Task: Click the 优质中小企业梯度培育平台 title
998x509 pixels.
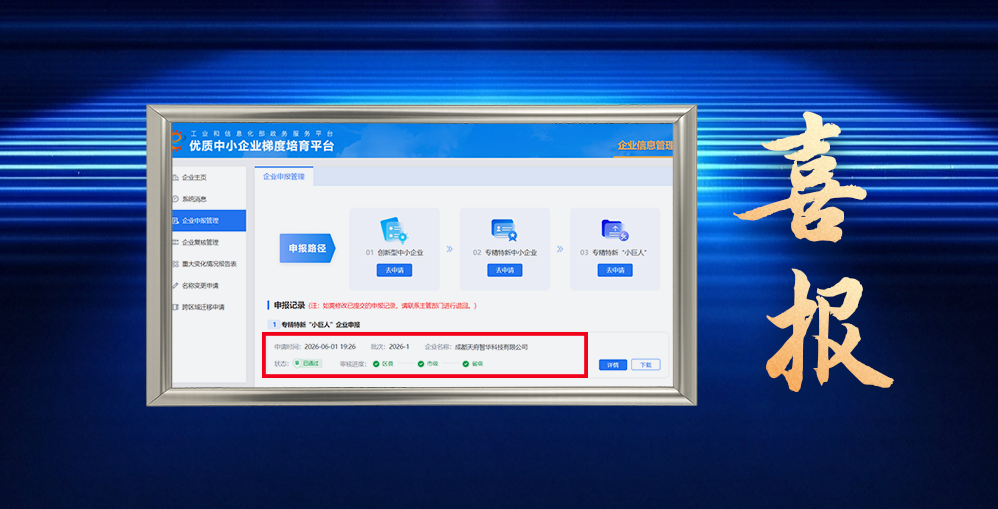Action: pos(262,146)
